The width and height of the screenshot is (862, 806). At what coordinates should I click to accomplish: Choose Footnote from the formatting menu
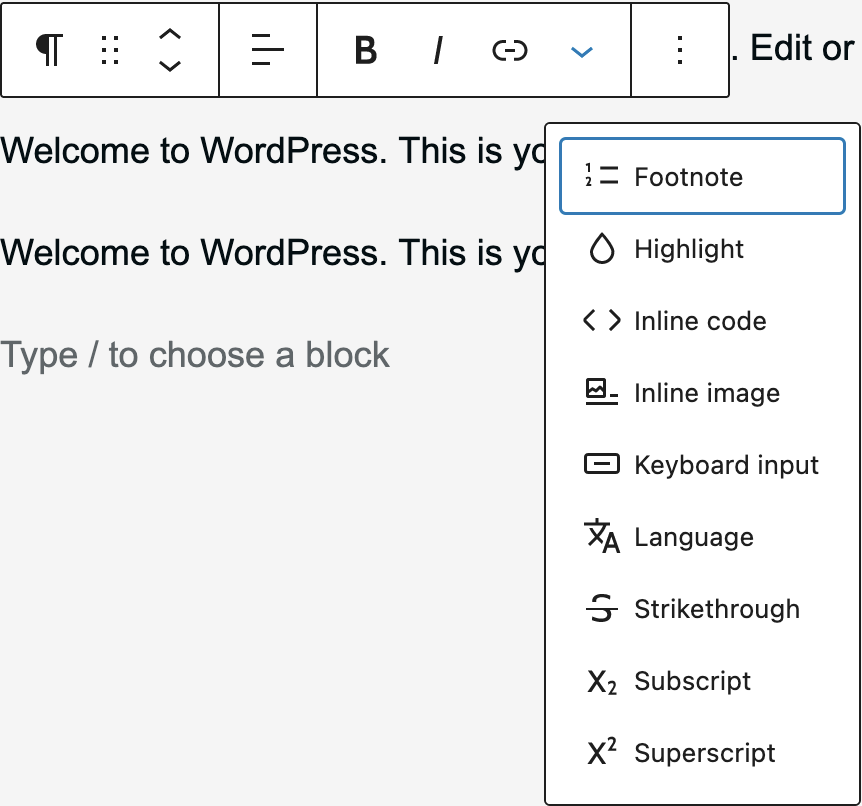(702, 176)
